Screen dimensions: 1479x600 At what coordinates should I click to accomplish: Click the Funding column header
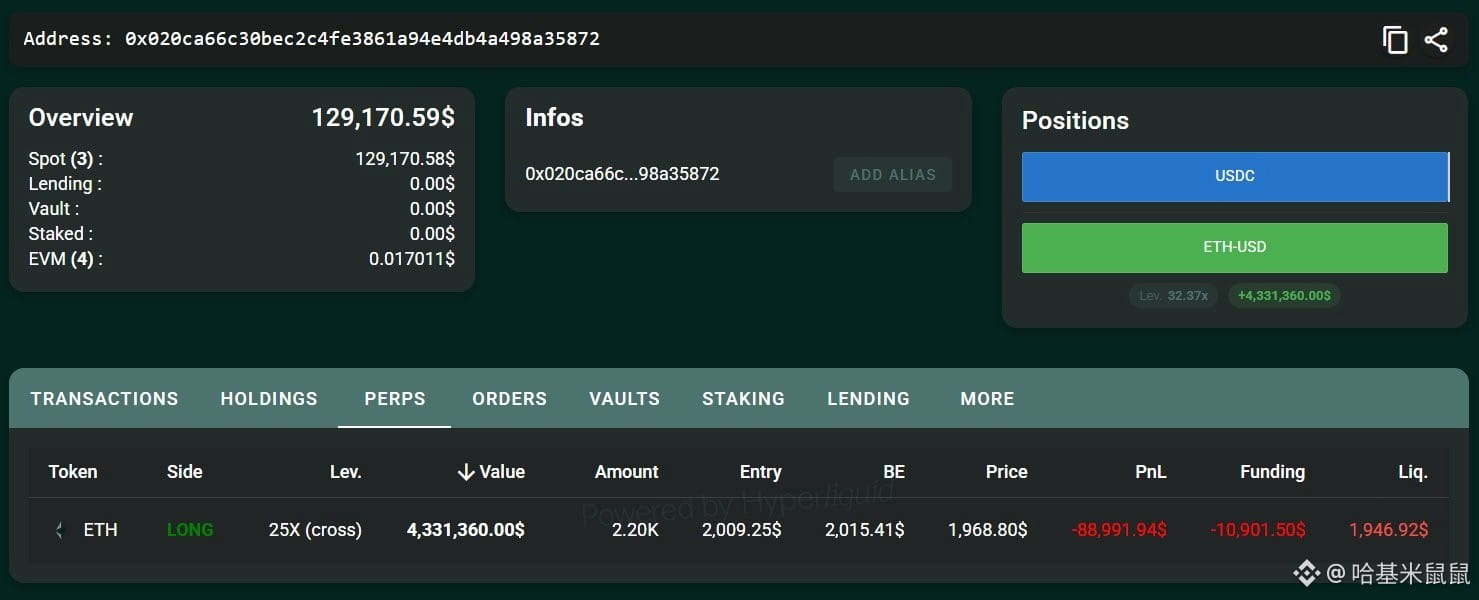(1272, 472)
